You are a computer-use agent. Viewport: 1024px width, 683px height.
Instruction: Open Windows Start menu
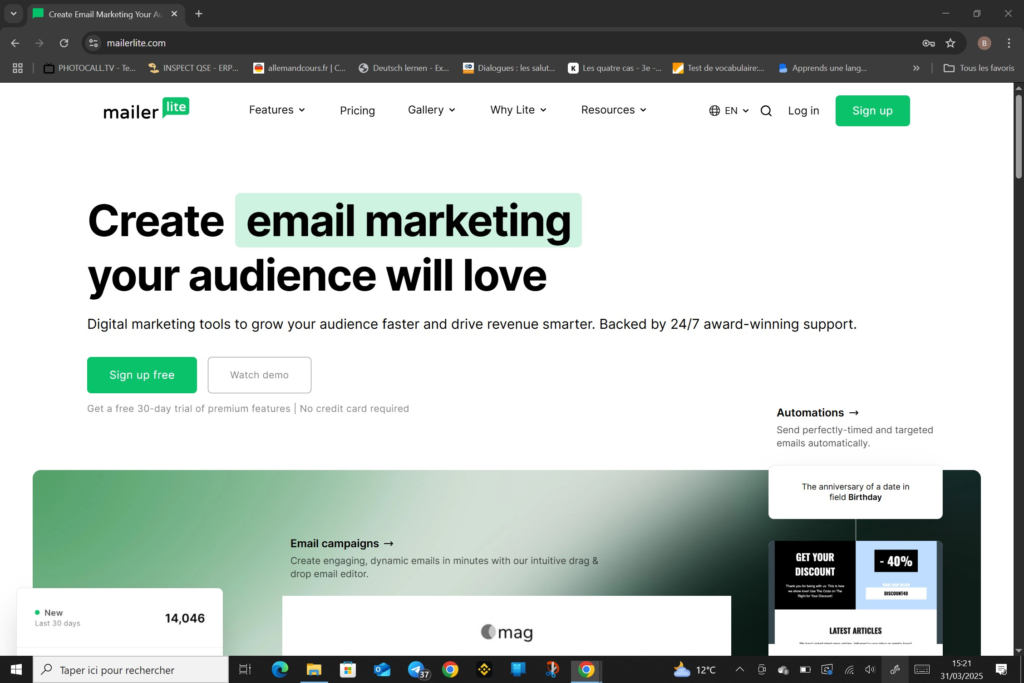[x=16, y=669]
